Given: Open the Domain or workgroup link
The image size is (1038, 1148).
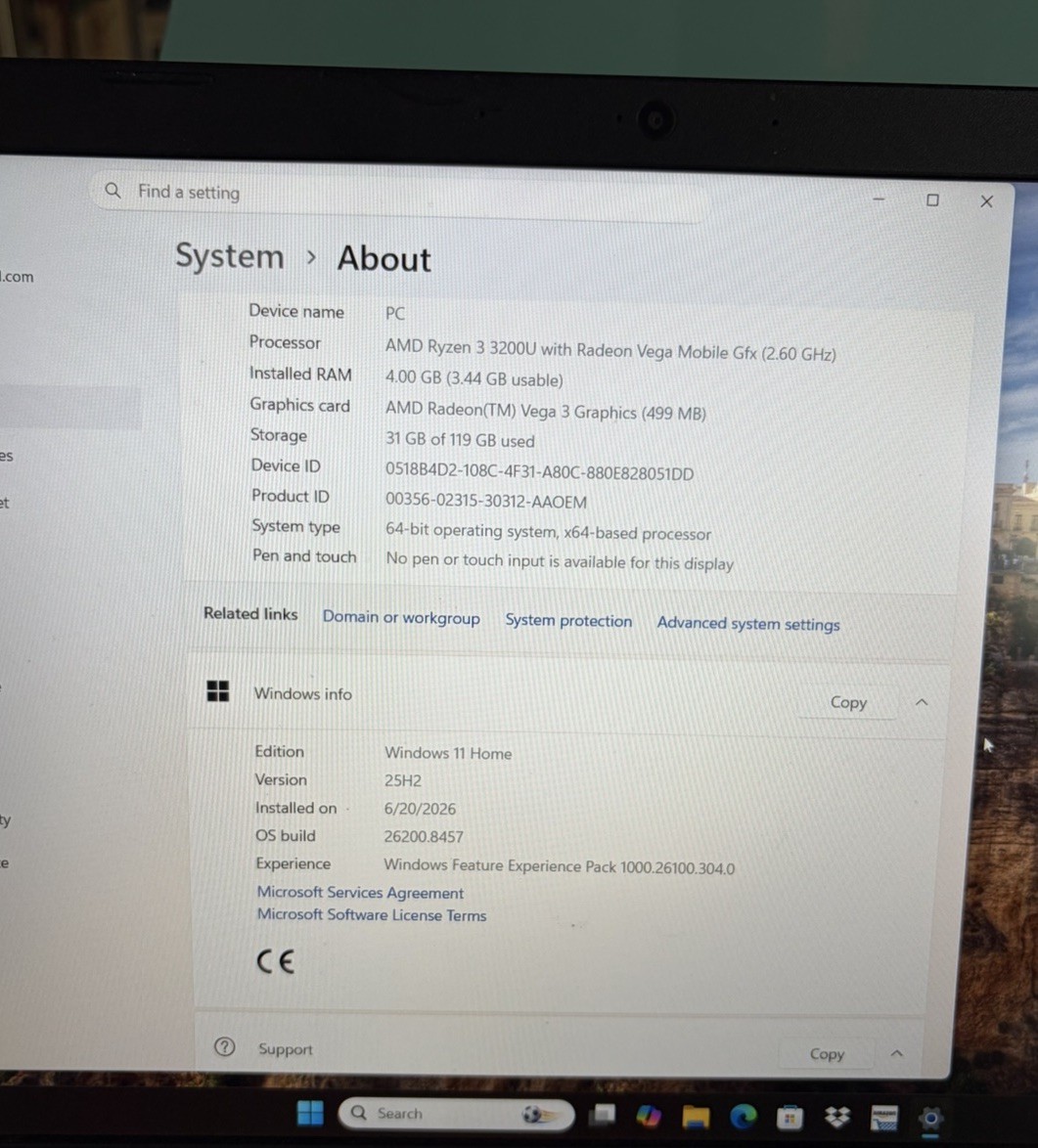Looking at the screenshot, I should click(401, 617).
